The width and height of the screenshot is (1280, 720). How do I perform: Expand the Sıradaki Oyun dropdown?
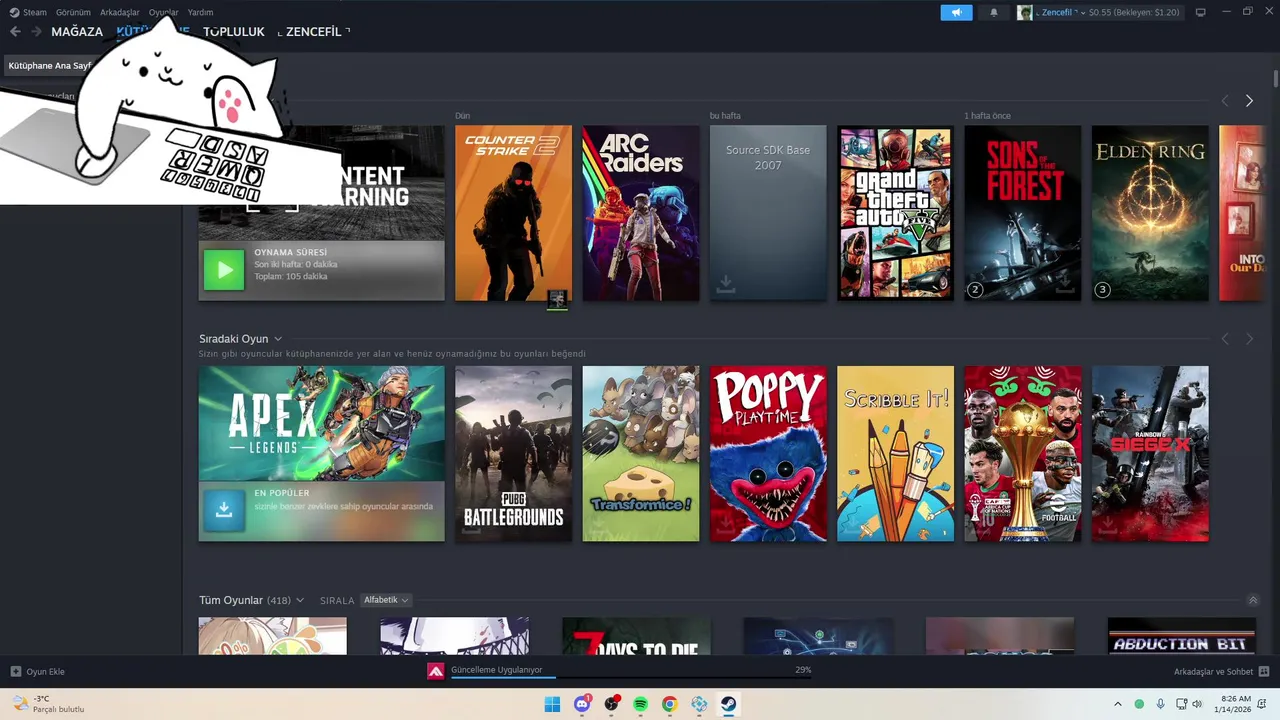pos(278,339)
